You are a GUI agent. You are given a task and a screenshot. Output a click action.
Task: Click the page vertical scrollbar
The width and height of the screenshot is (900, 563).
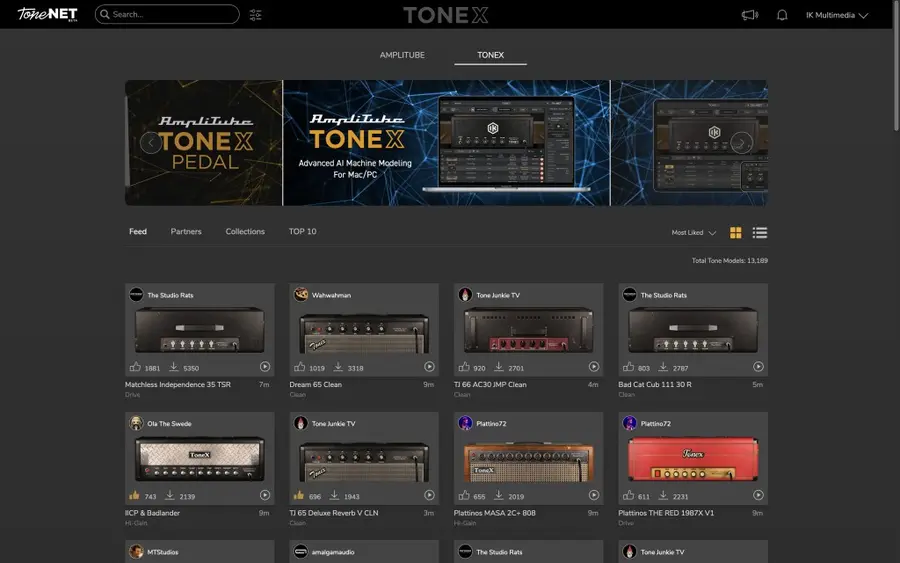896,67
